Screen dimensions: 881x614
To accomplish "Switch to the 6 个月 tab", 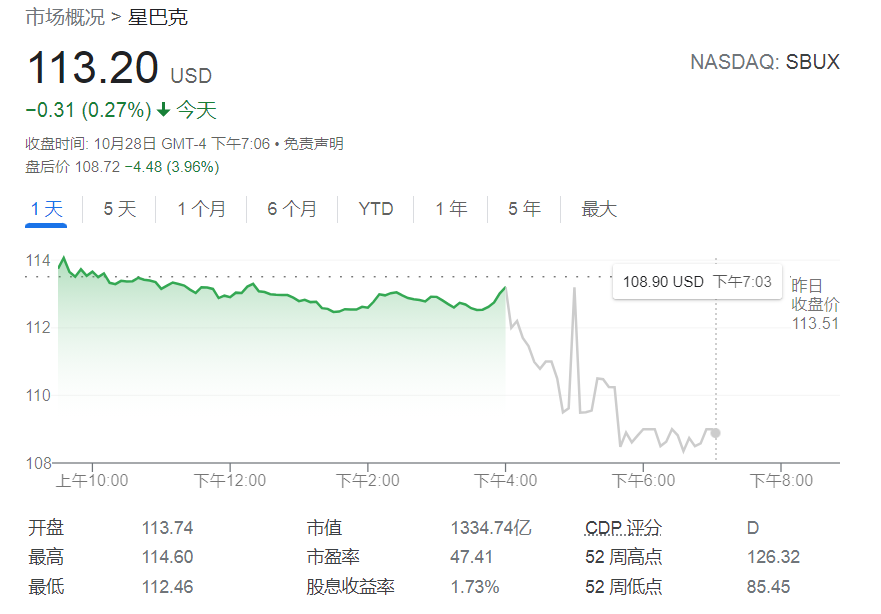I will coord(292,209).
